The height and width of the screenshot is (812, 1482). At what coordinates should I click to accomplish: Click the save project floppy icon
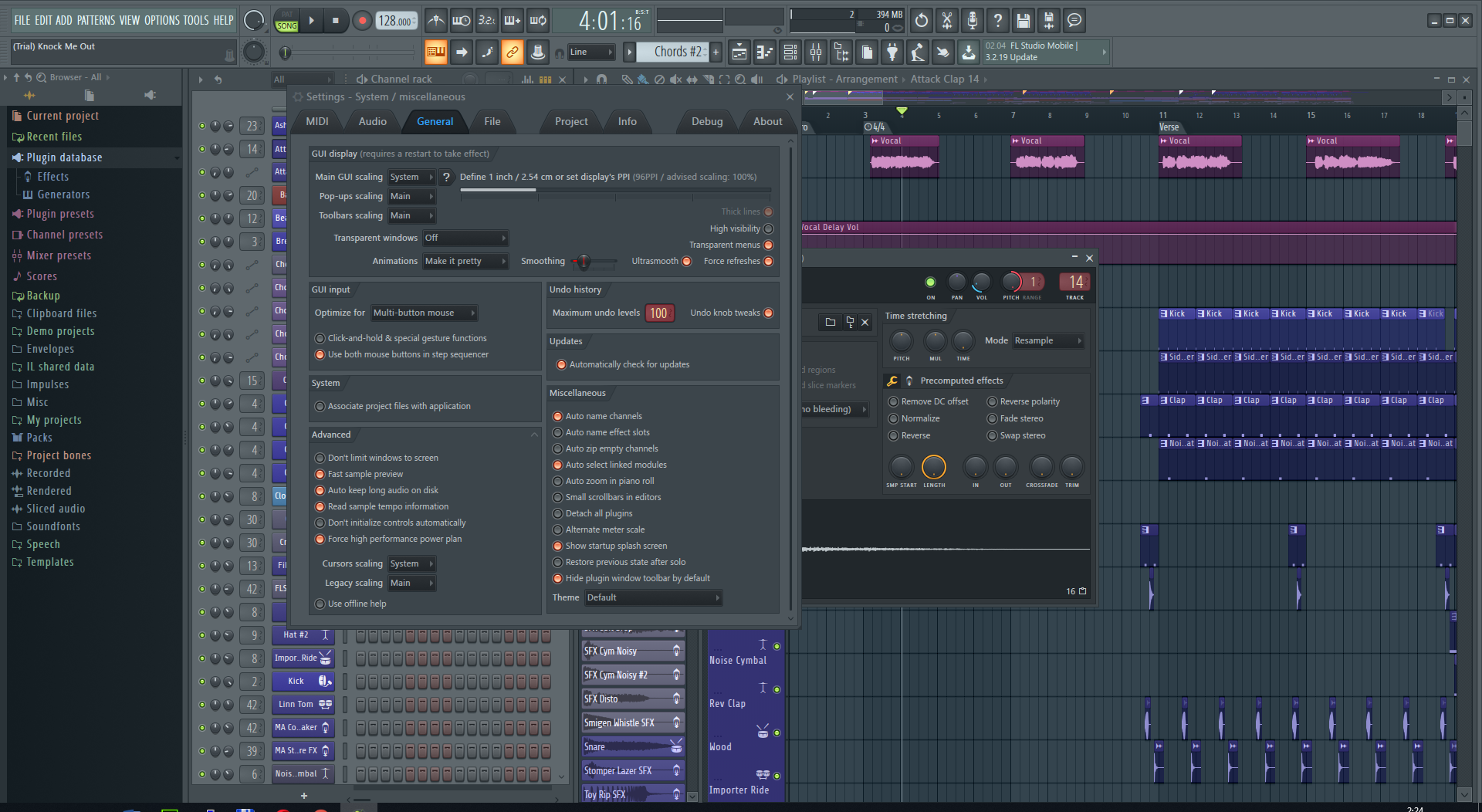tap(1023, 21)
